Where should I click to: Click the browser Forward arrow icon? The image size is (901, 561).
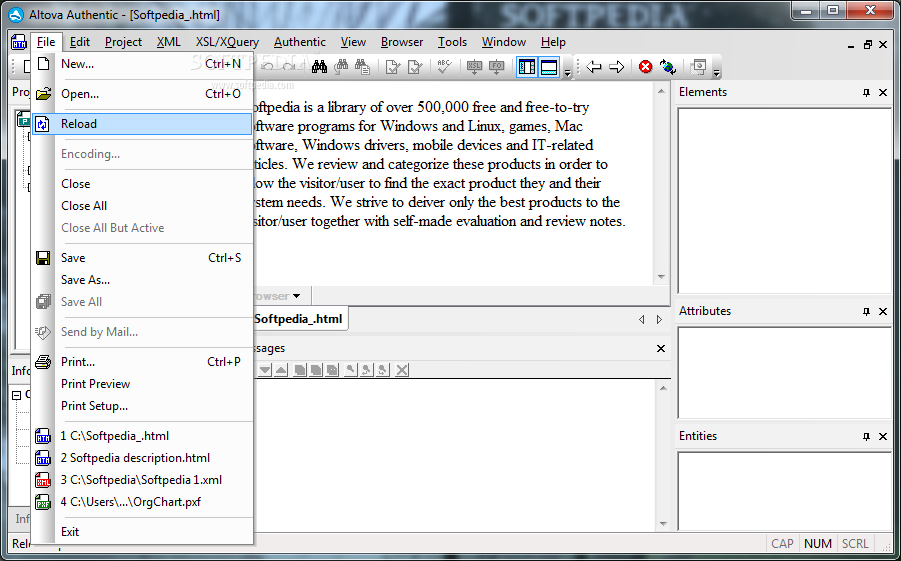coord(617,67)
